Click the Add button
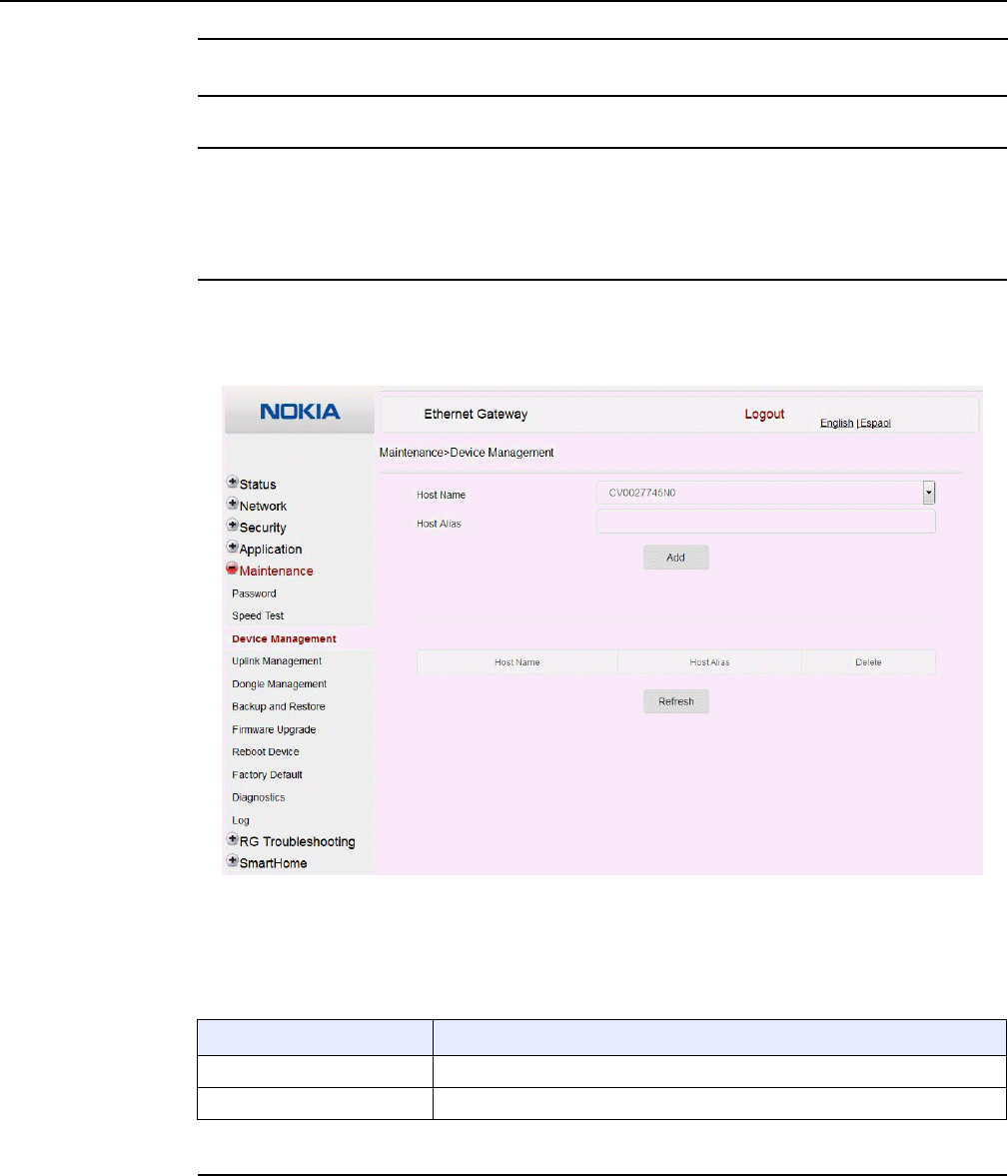The image size is (1008, 1176). tap(675, 558)
